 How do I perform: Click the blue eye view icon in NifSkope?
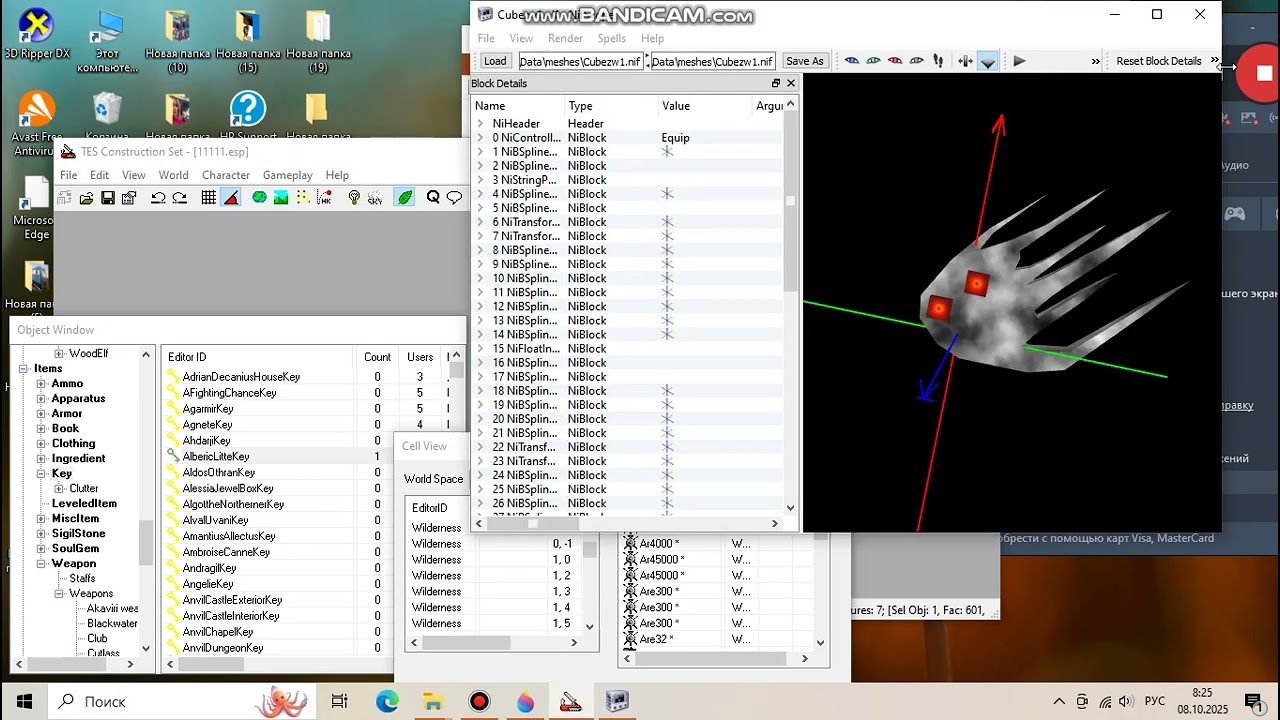852,61
